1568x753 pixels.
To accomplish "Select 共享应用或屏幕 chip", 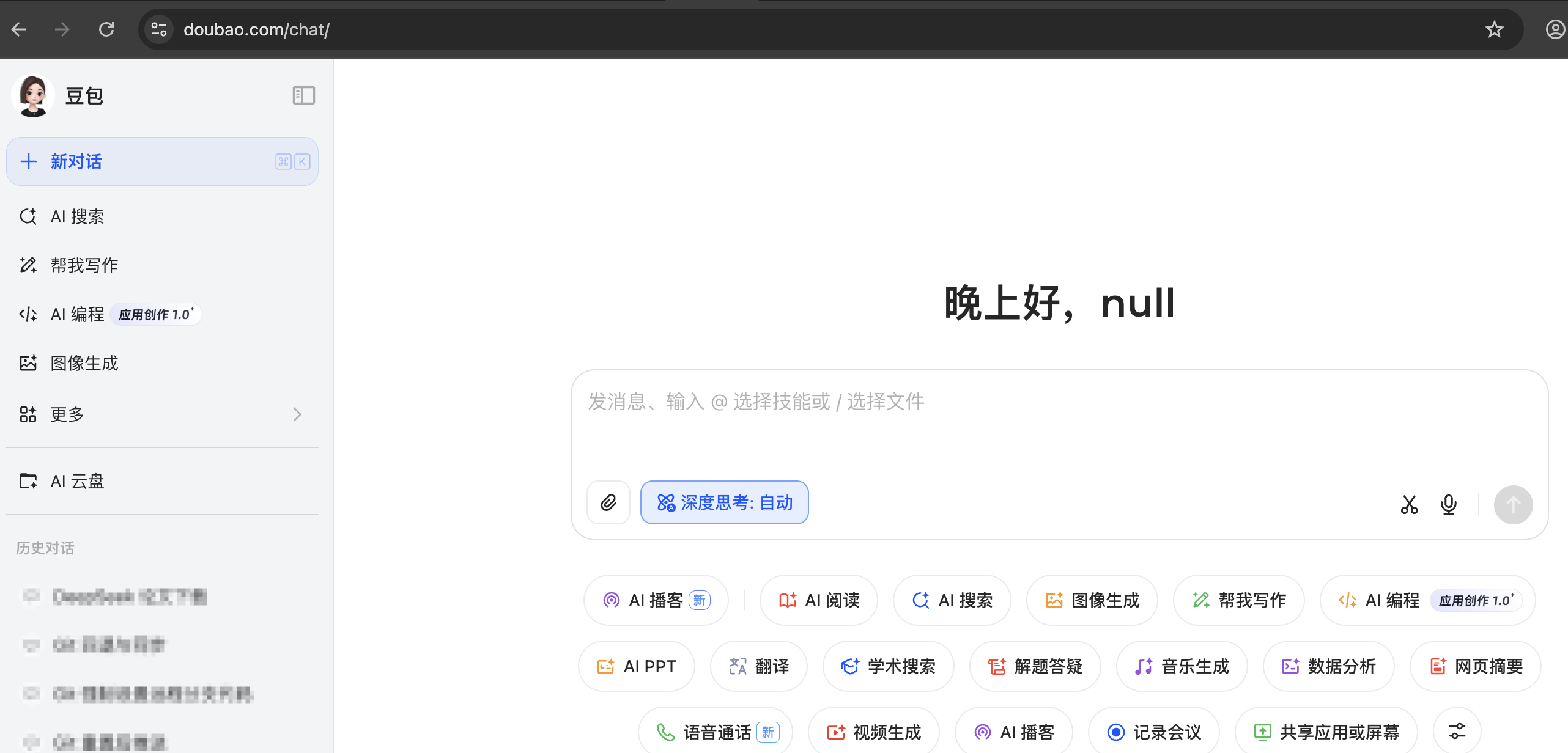I will pyautogui.click(x=1326, y=732).
